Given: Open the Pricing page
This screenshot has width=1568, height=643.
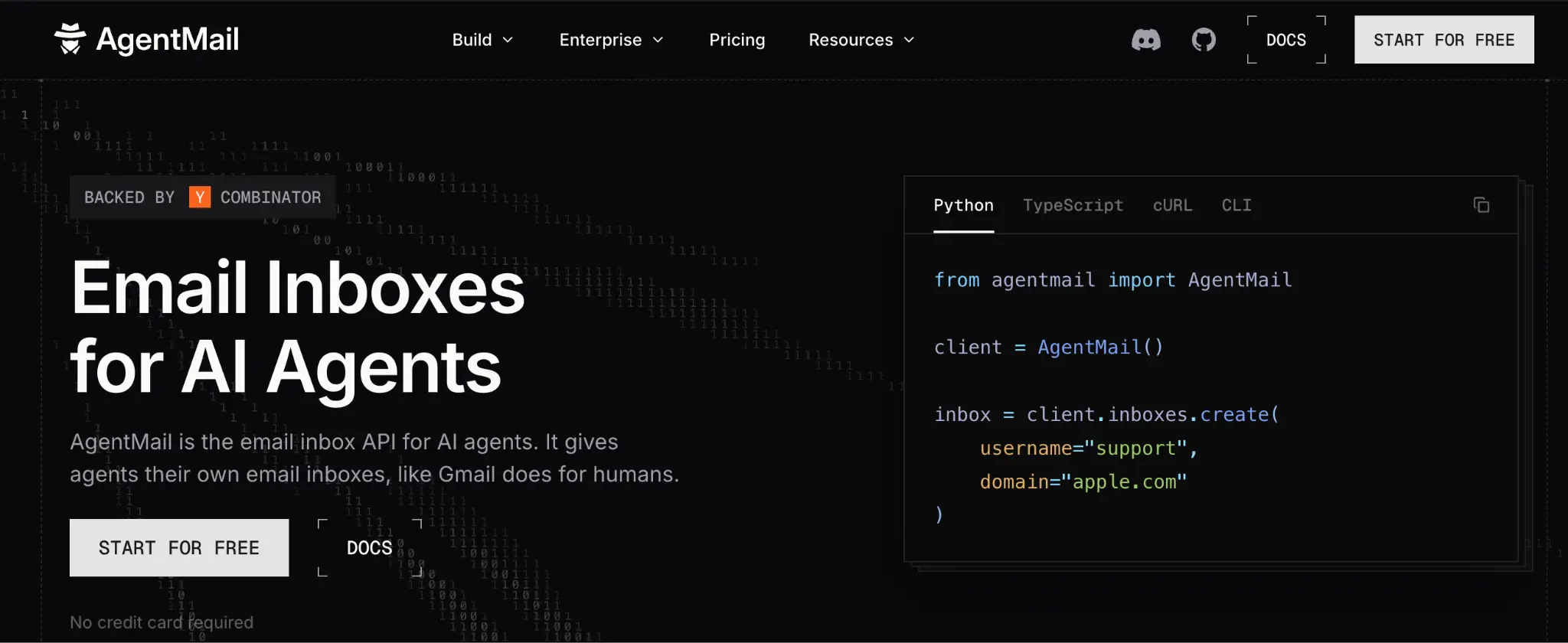Looking at the screenshot, I should click(737, 40).
